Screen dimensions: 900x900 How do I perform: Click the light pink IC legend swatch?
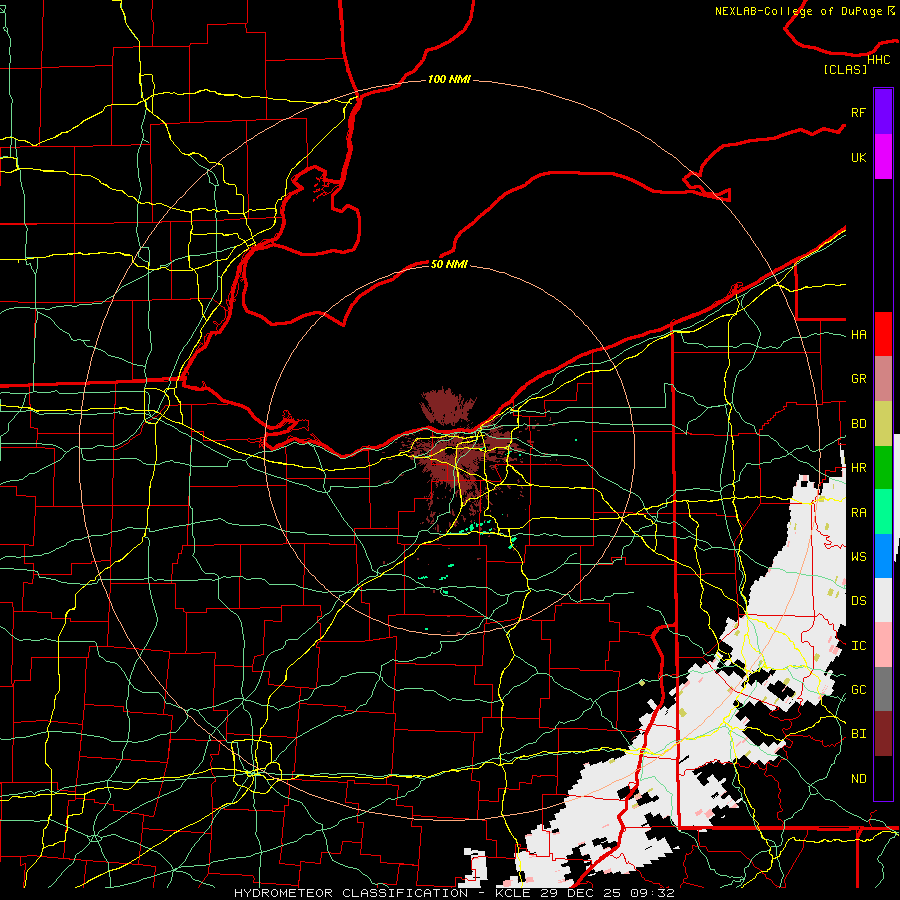tap(883, 645)
